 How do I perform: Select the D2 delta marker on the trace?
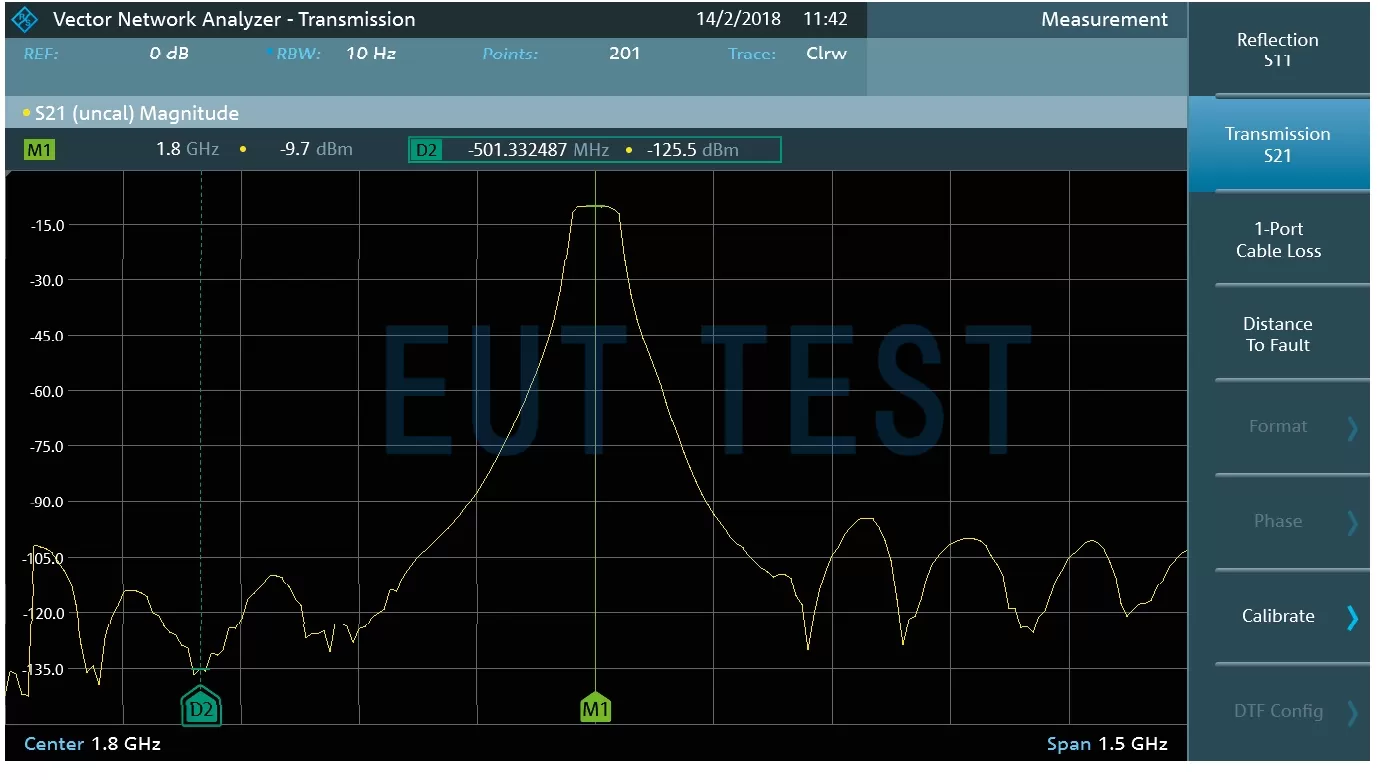(201, 708)
